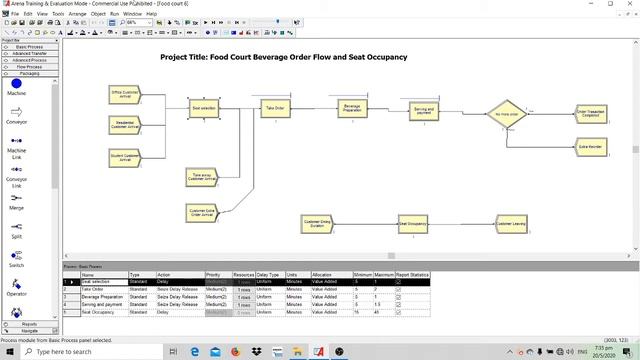Image resolution: width=640 pixels, height=360 pixels.
Task: Open the Edit menu
Action: coord(28,13)
